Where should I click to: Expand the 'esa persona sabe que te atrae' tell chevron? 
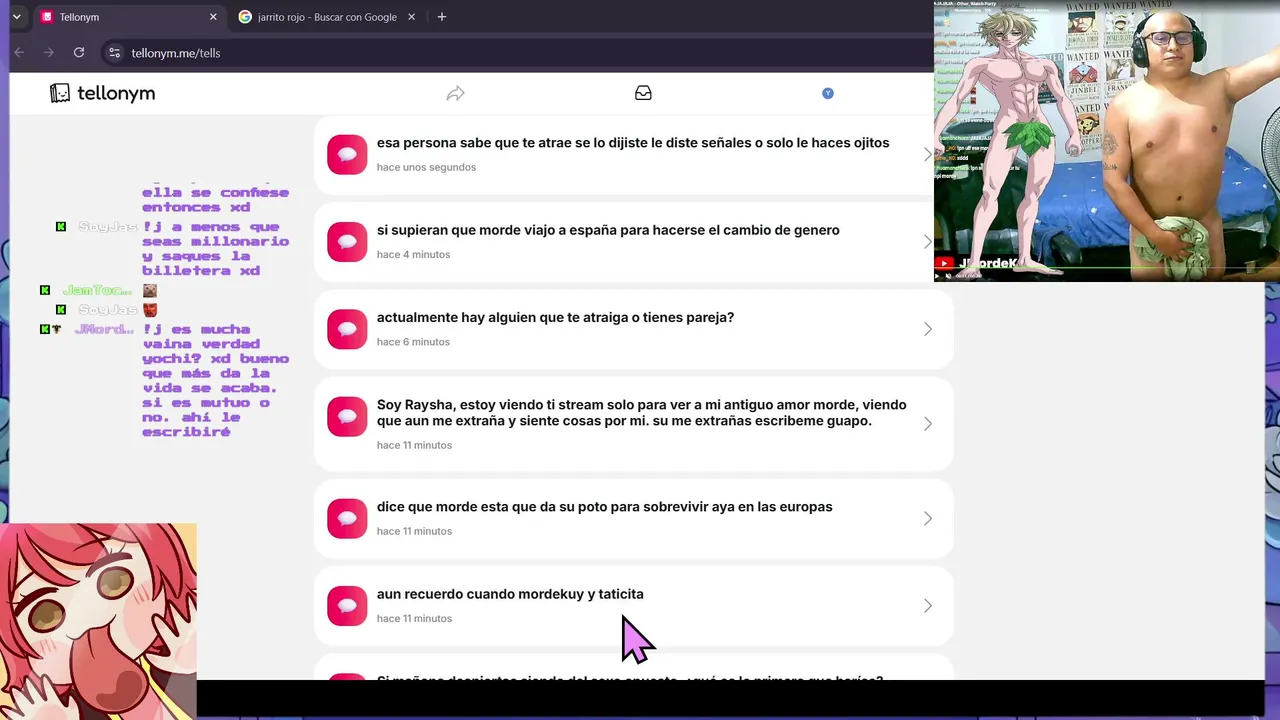928,154
